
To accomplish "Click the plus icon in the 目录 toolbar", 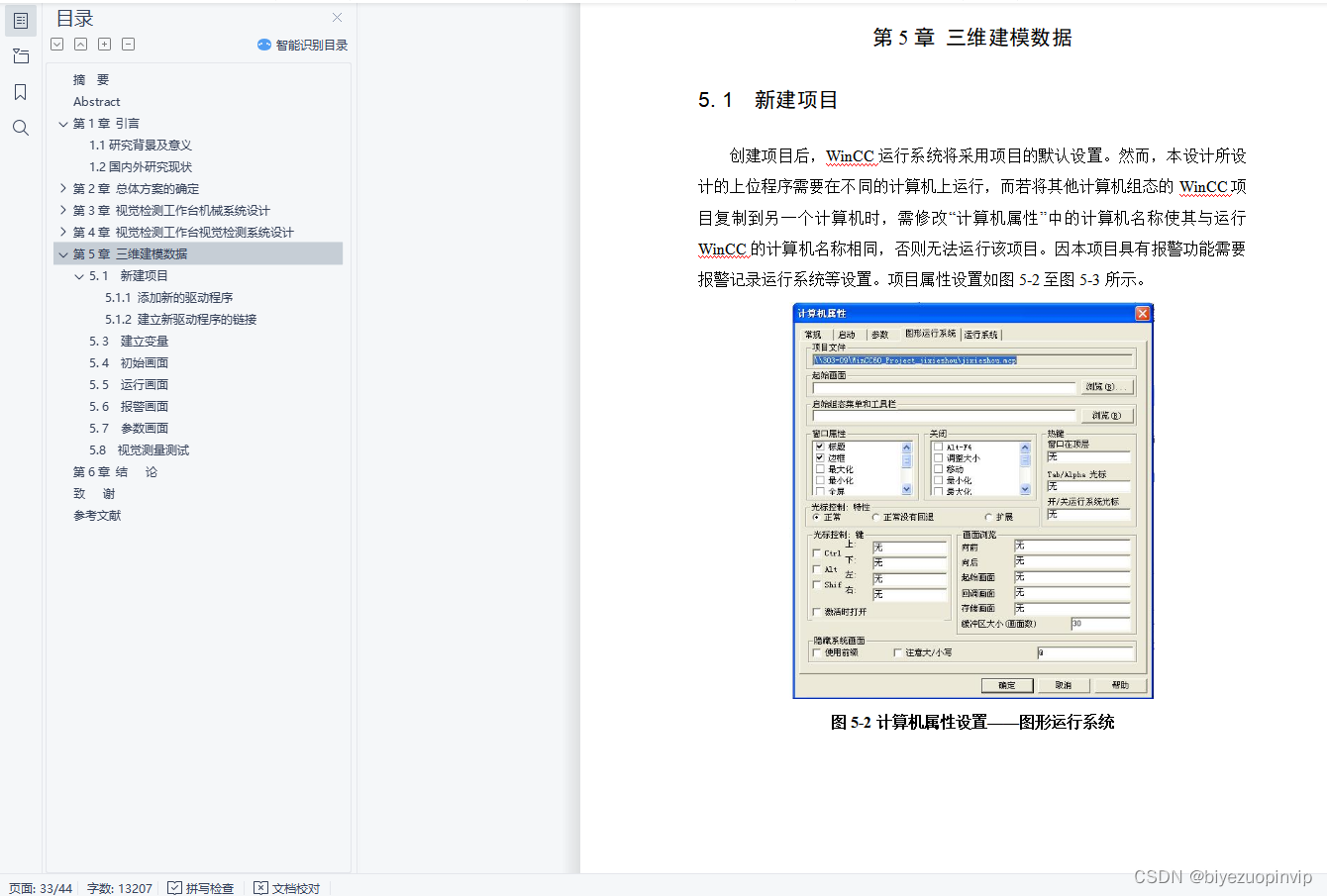I will (104, 44).
